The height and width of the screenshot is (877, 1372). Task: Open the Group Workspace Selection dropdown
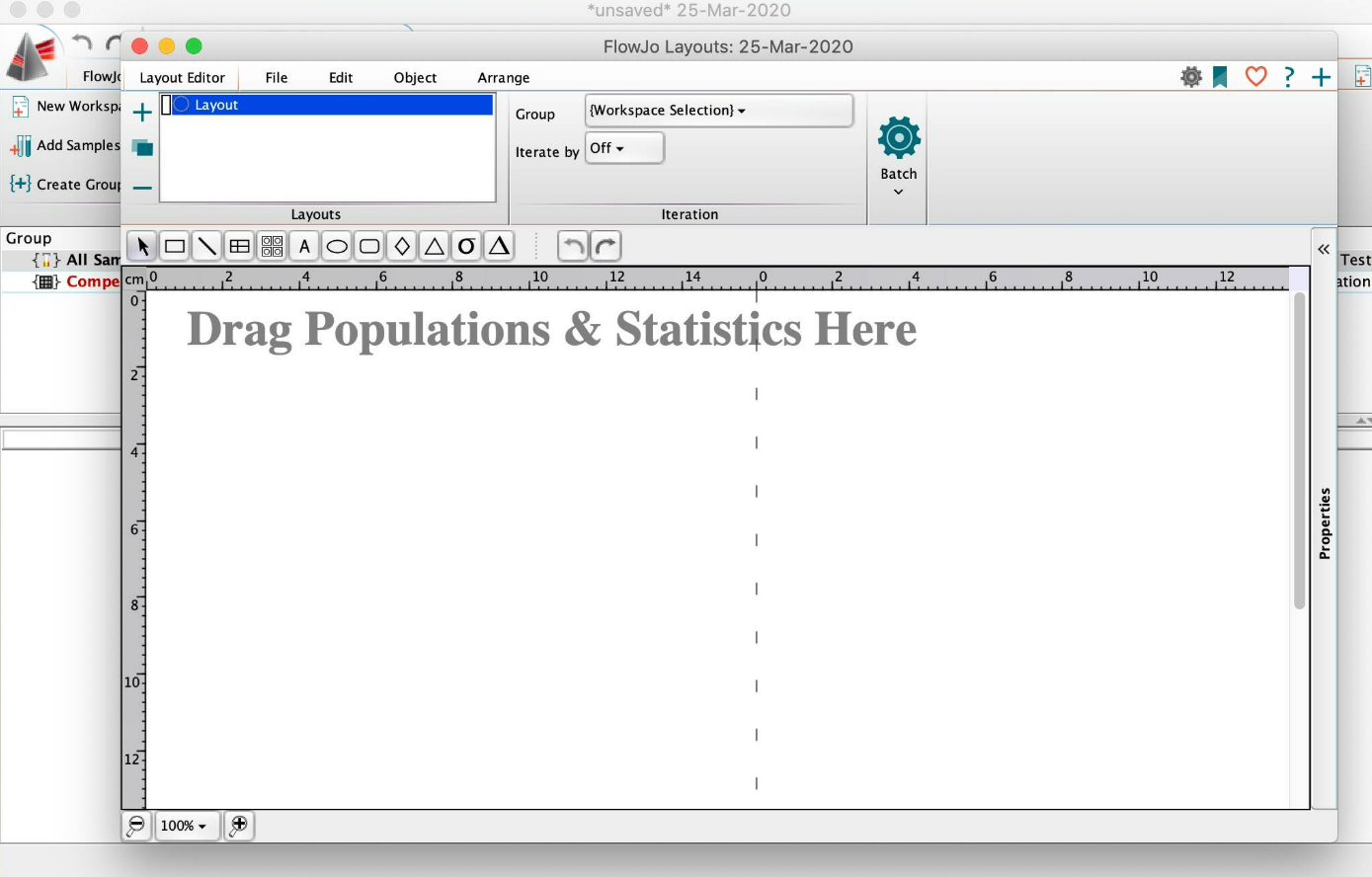pos(719,111)
